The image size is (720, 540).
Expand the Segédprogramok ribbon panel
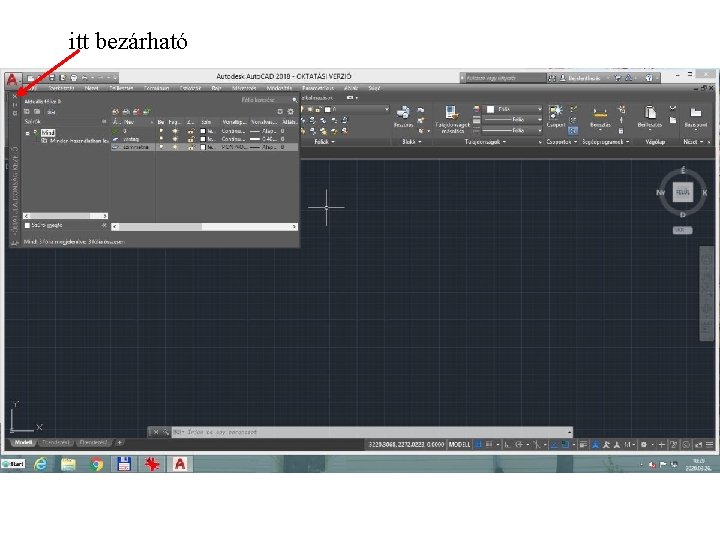pos(606,142)
